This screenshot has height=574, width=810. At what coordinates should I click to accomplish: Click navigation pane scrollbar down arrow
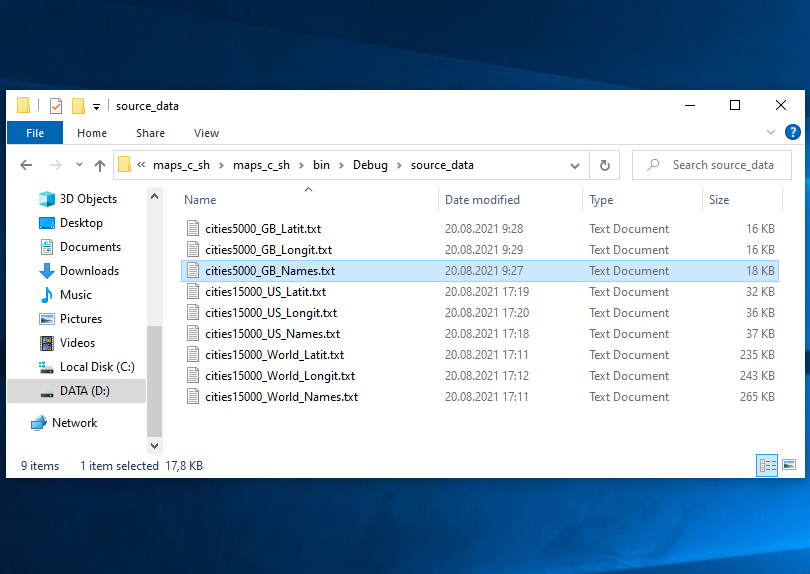[154, 445]
